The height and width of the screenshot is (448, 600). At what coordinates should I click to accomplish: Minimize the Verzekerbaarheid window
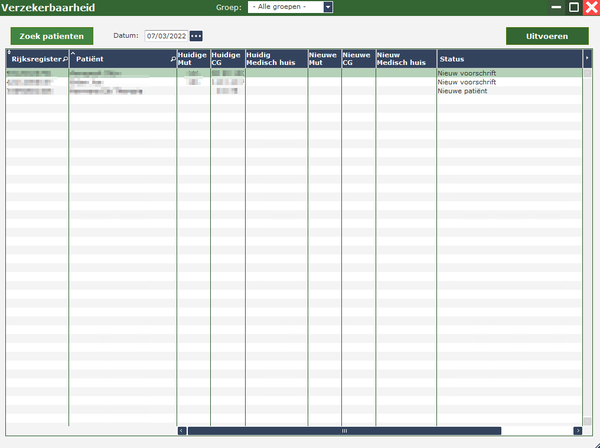coord(558,7)
